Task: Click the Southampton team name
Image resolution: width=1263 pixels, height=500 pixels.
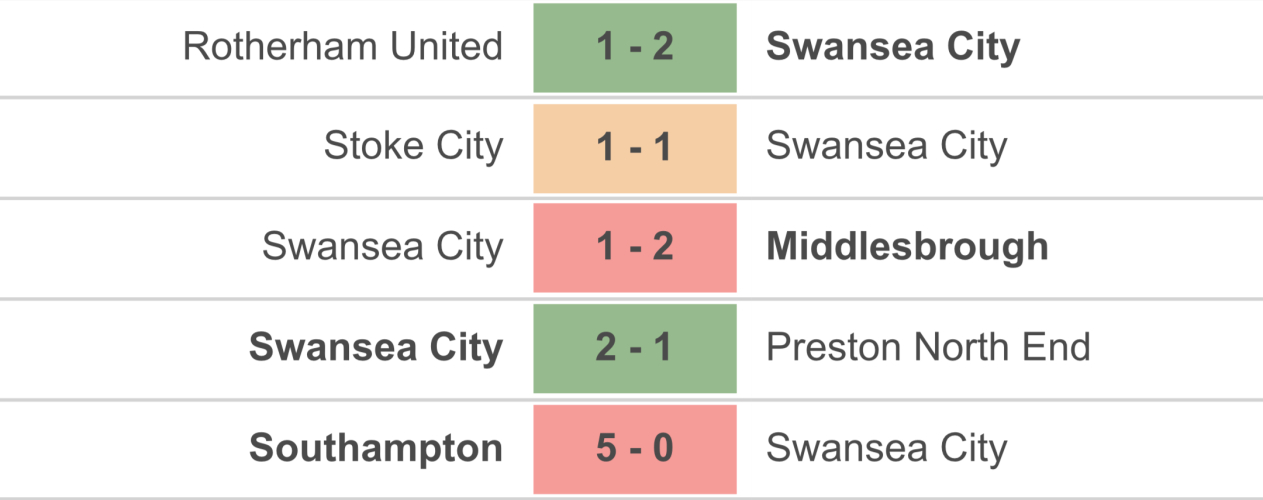Action: click(x=376, y=448)
